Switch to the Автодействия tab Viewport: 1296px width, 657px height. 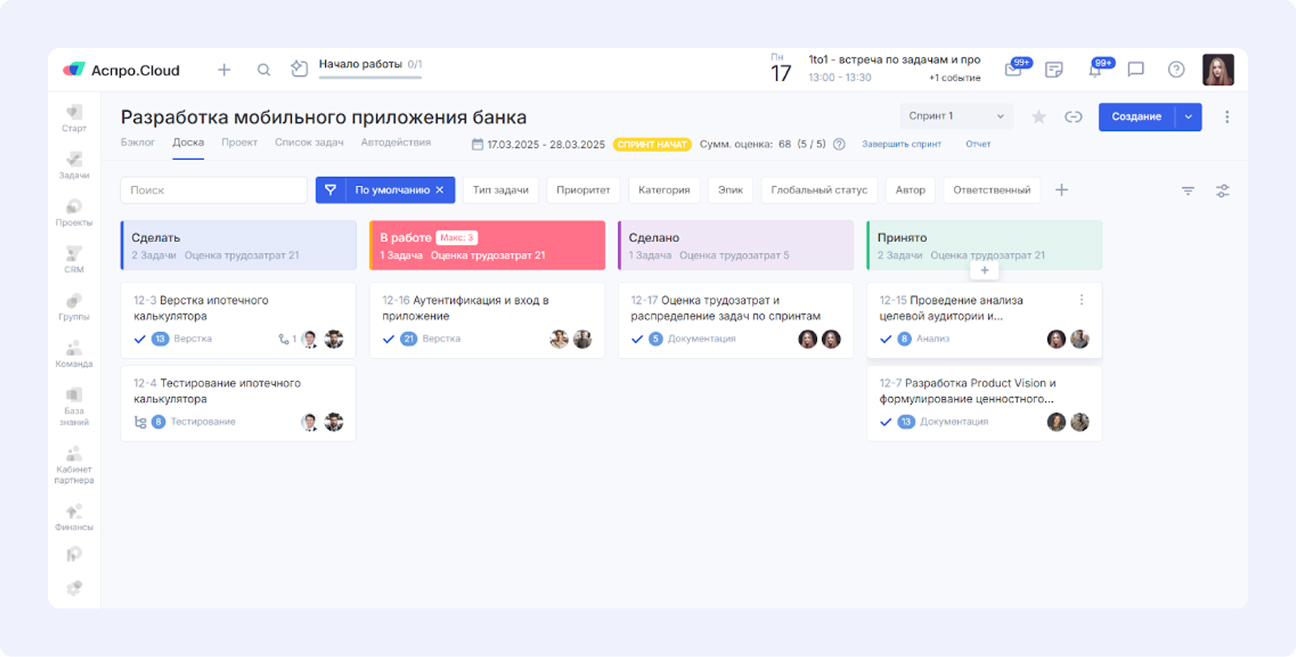coord(396,143)
